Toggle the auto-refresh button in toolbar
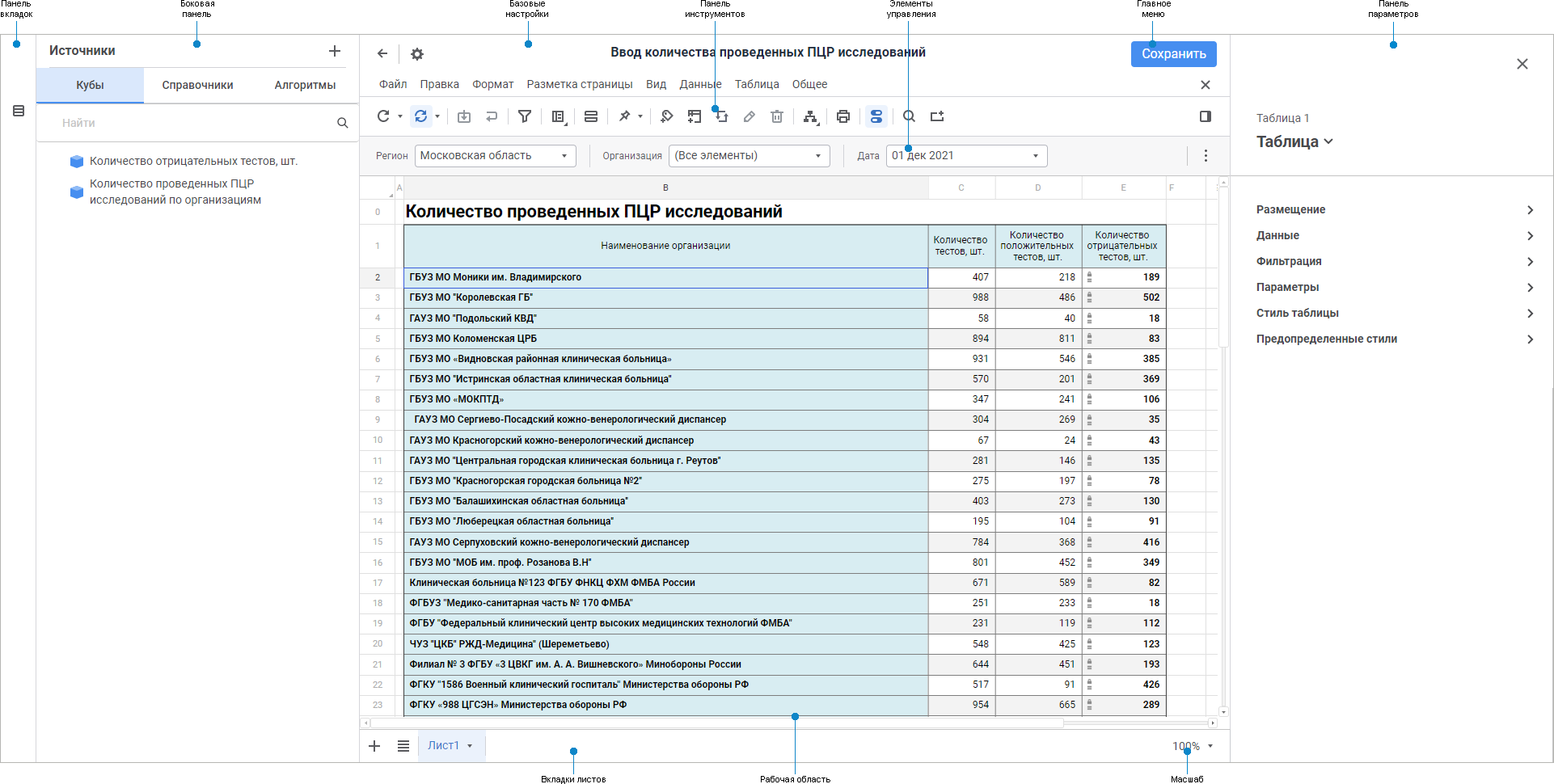Viewport: 1554px width, 784px height. point(421,116)
